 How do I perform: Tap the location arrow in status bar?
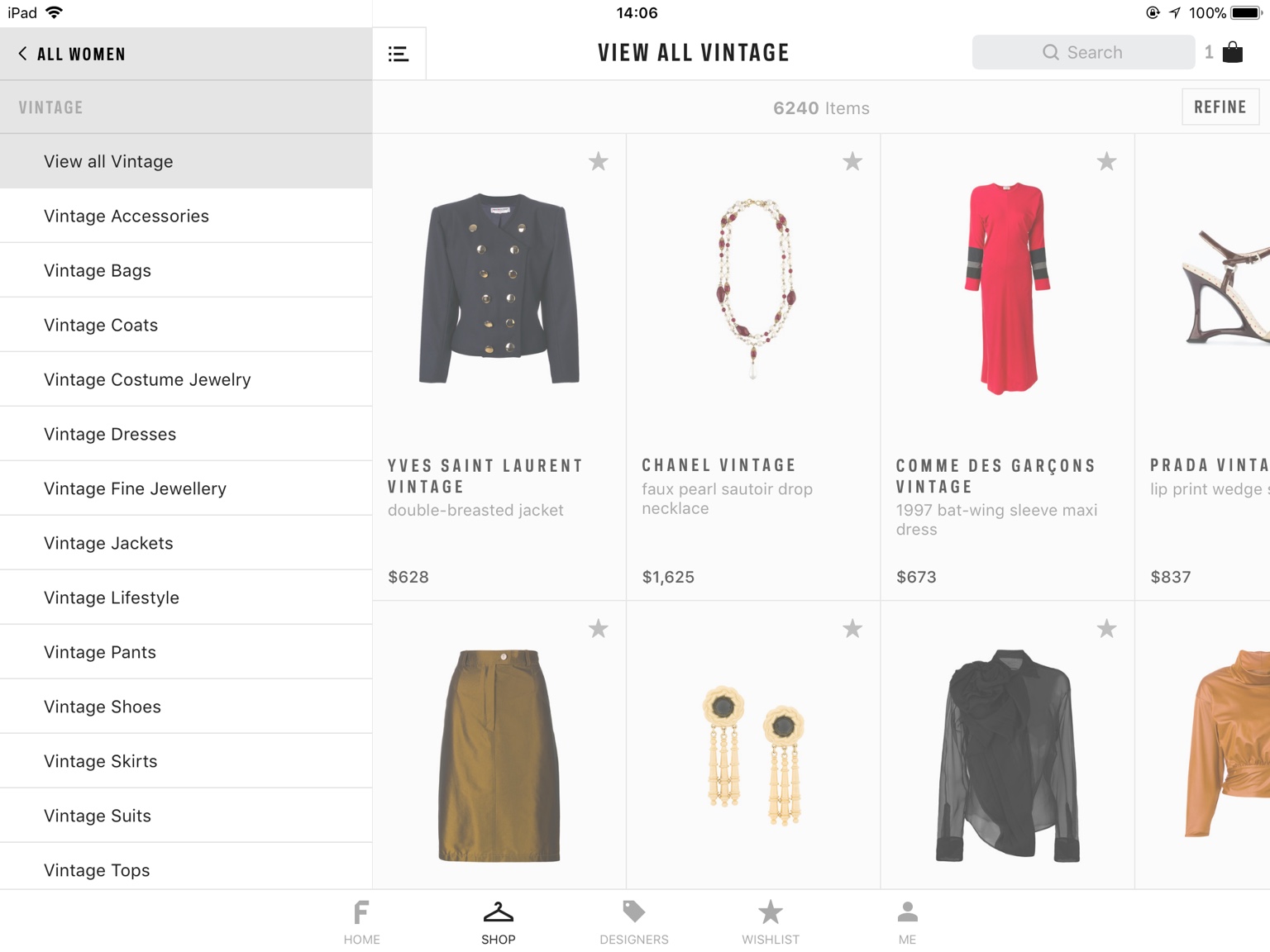1174,12
